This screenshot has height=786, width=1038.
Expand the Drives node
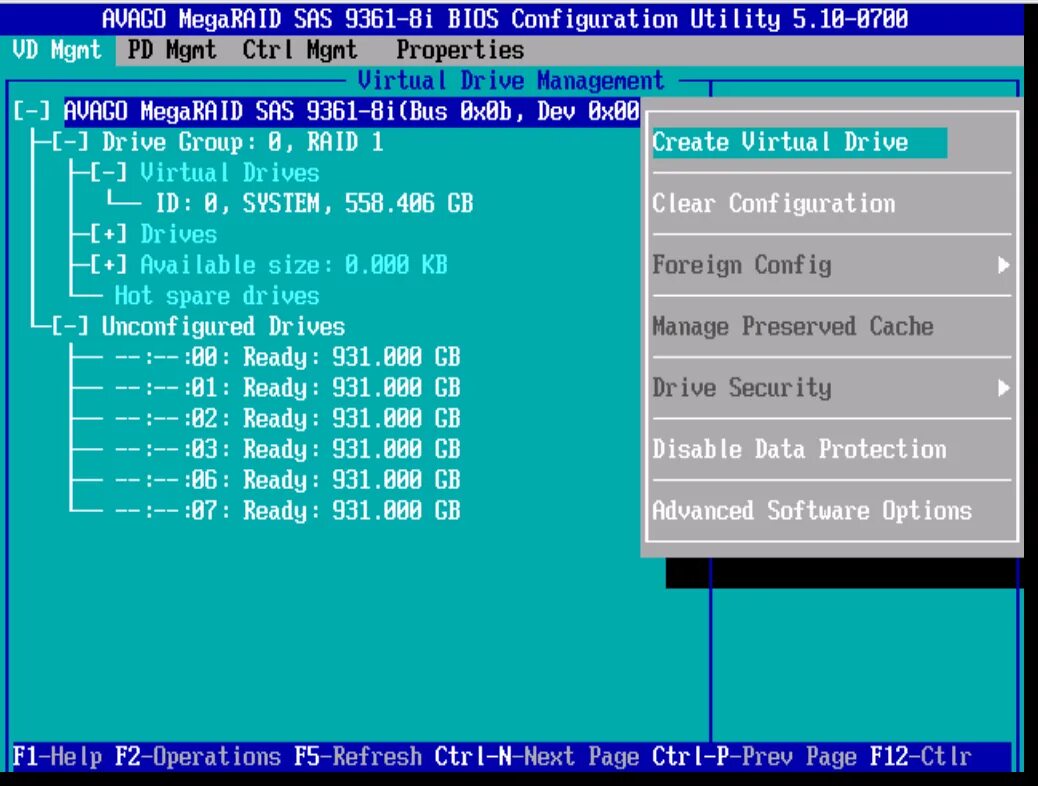(109, 234)
